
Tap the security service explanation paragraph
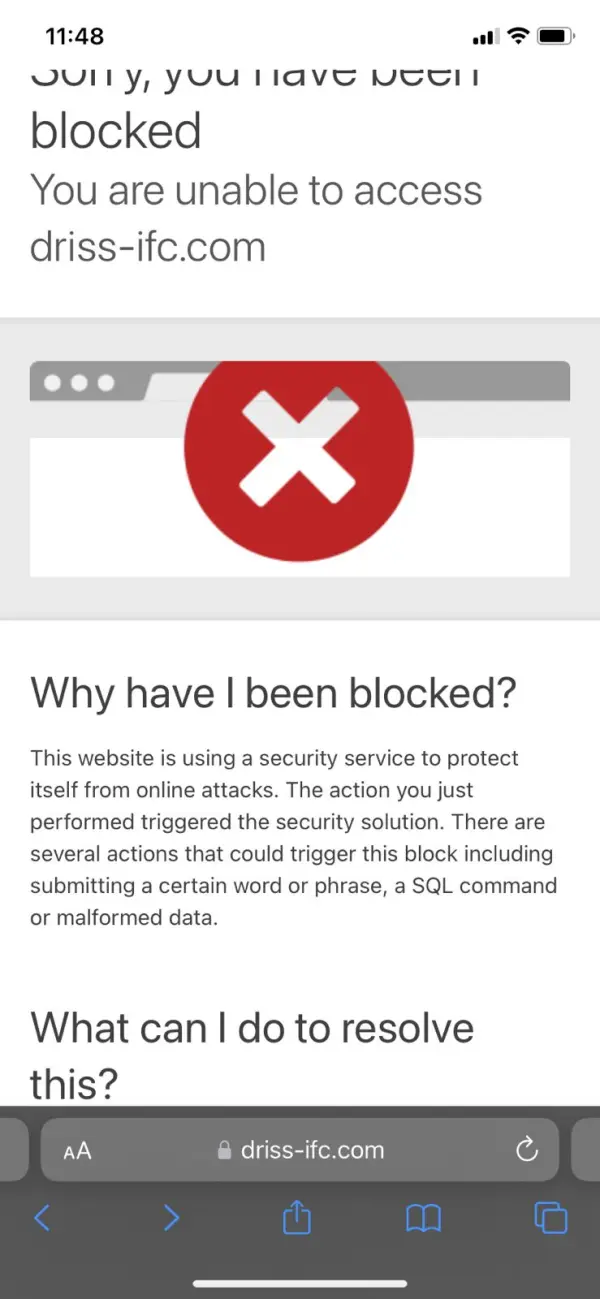click(293, 837)
